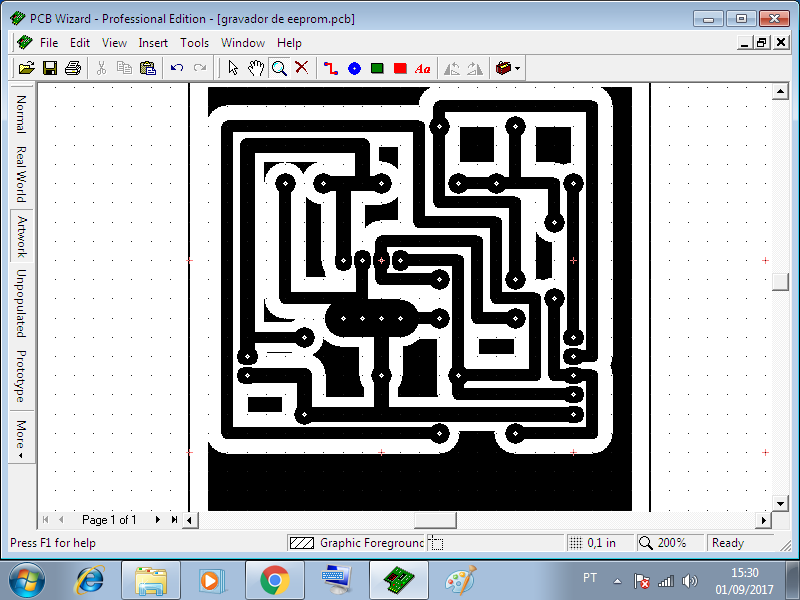Click the PCB Wizard document icon in menu bar
This screenshot has width=800, height=600.
pos(24,42)
